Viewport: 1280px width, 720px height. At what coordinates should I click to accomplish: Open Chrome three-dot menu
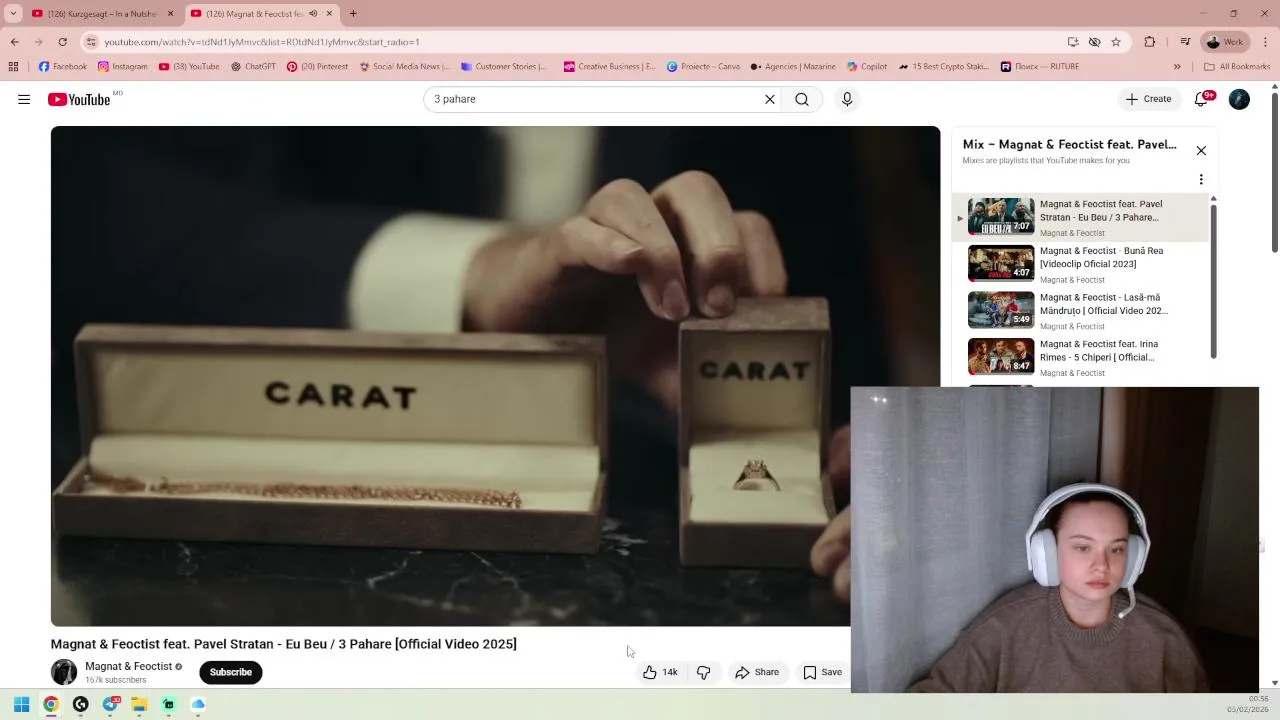pos(1265,42)
